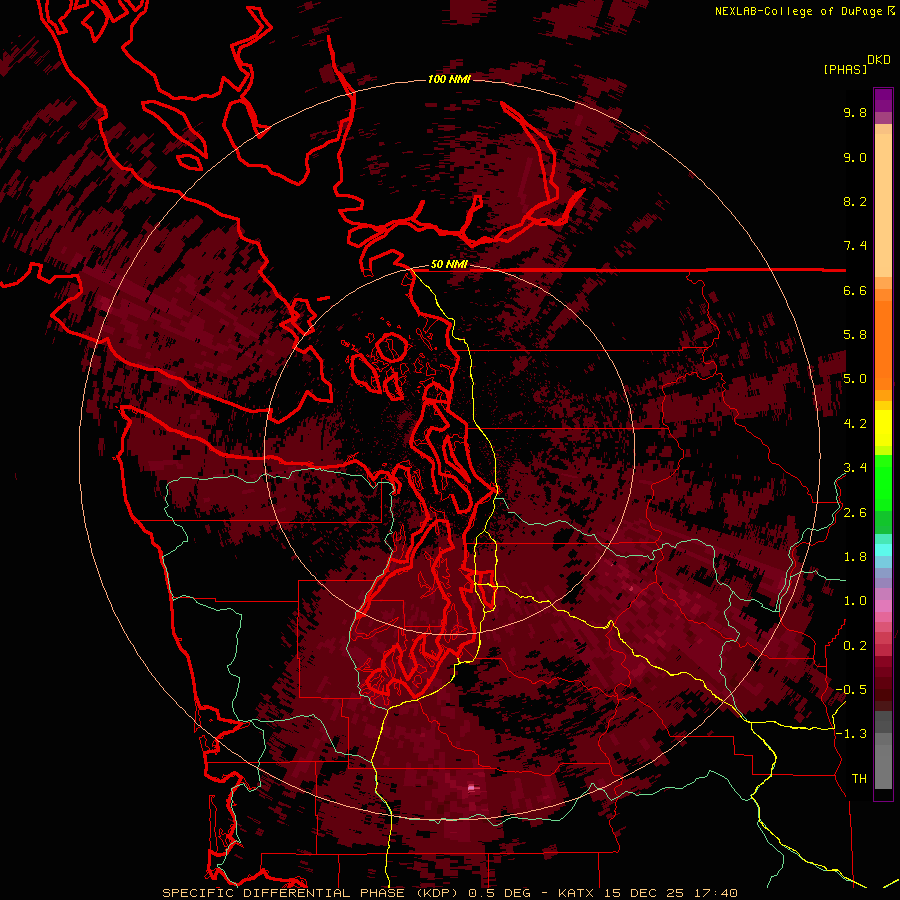Click the KATX radar ID in caption
900x900 pixels.
(x=577, y=893)
